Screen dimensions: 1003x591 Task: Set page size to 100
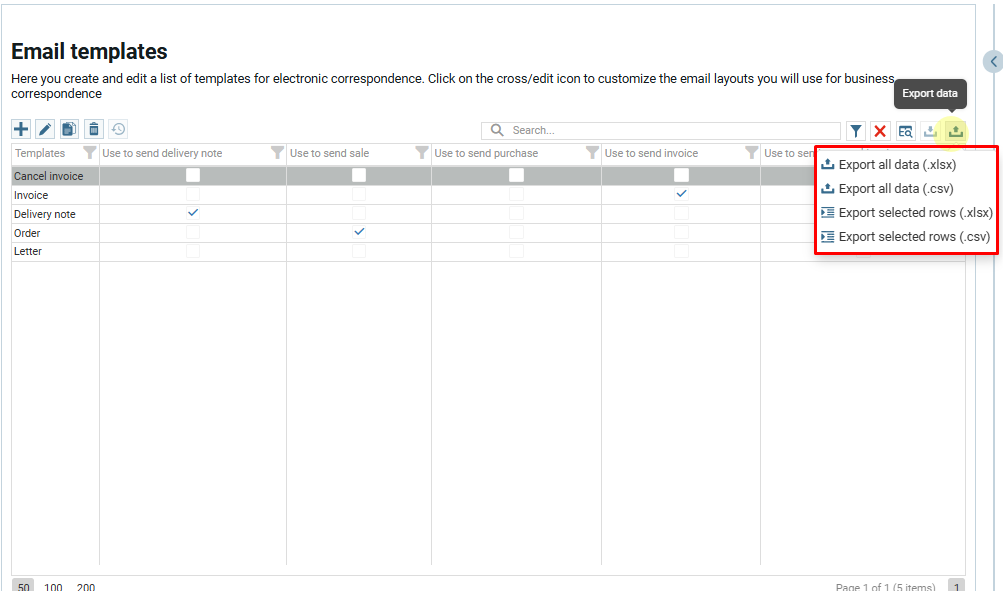coord(54,587)
